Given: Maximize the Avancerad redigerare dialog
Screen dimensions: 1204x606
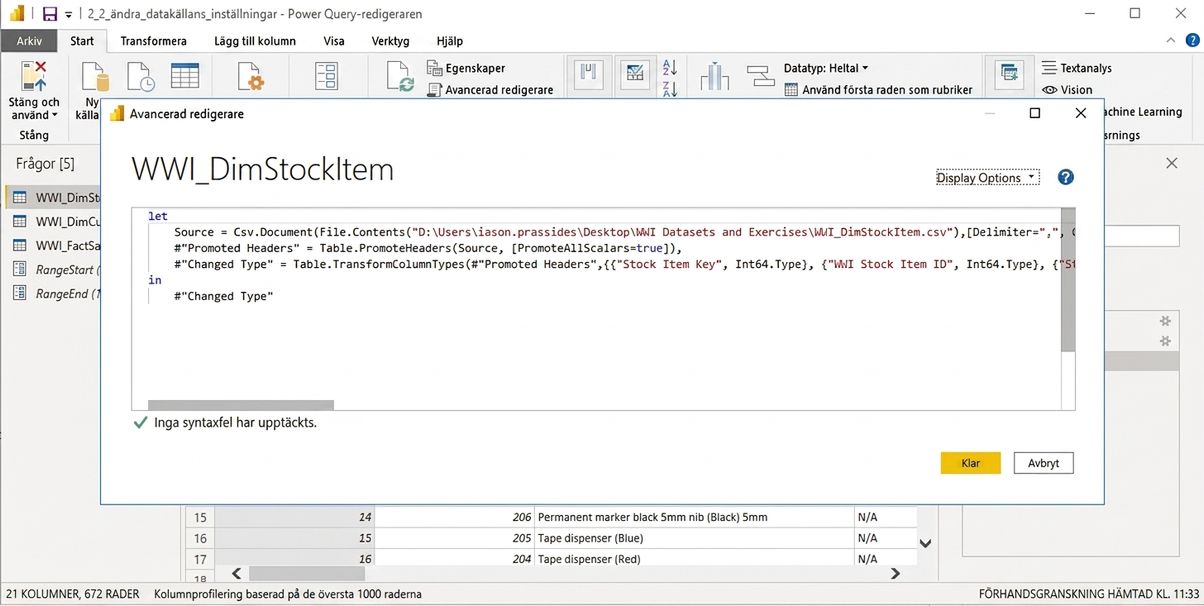Looking at the screenshot, I should point(1035,113).
